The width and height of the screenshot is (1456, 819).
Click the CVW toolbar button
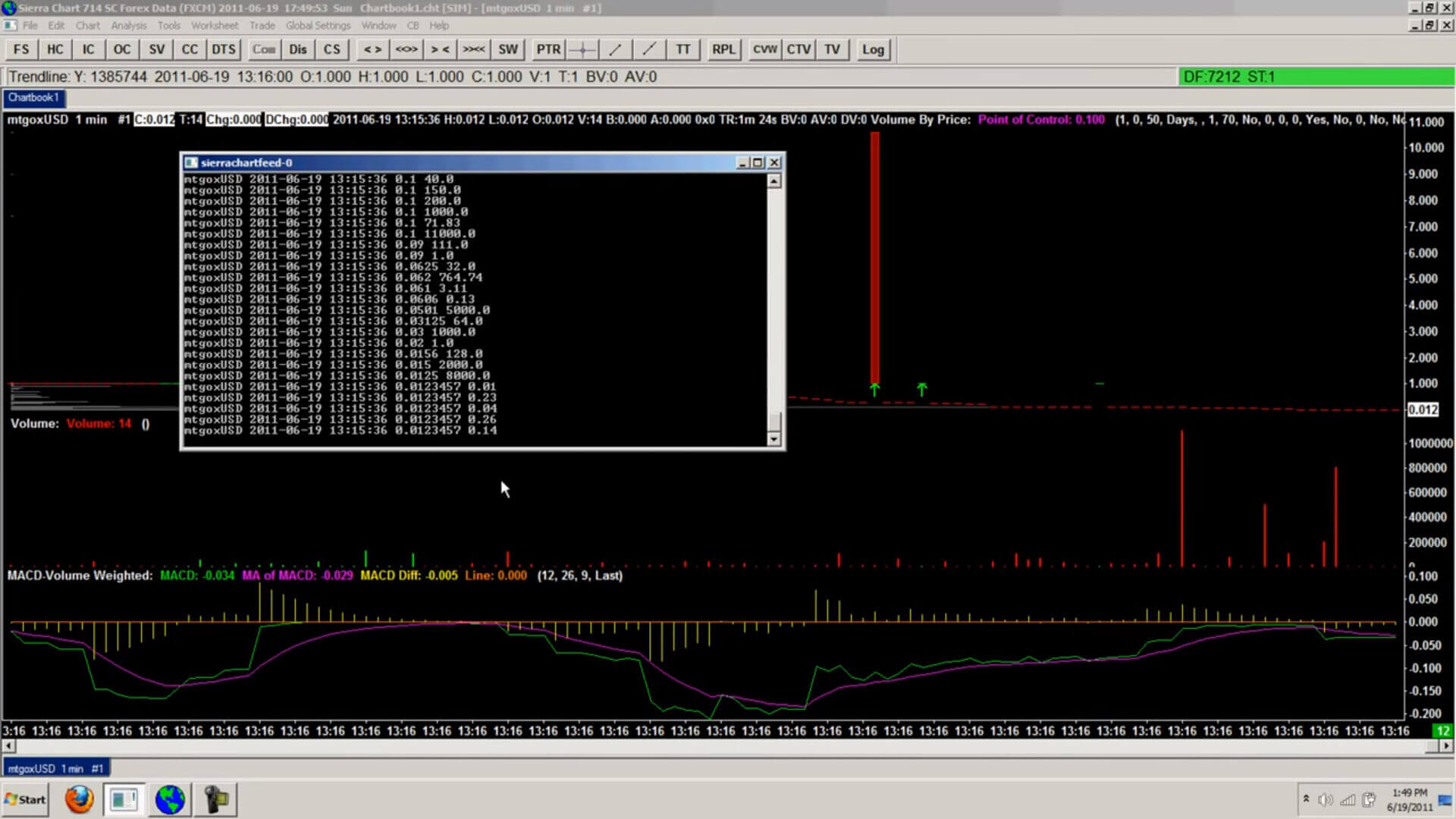tap(764, 49)
